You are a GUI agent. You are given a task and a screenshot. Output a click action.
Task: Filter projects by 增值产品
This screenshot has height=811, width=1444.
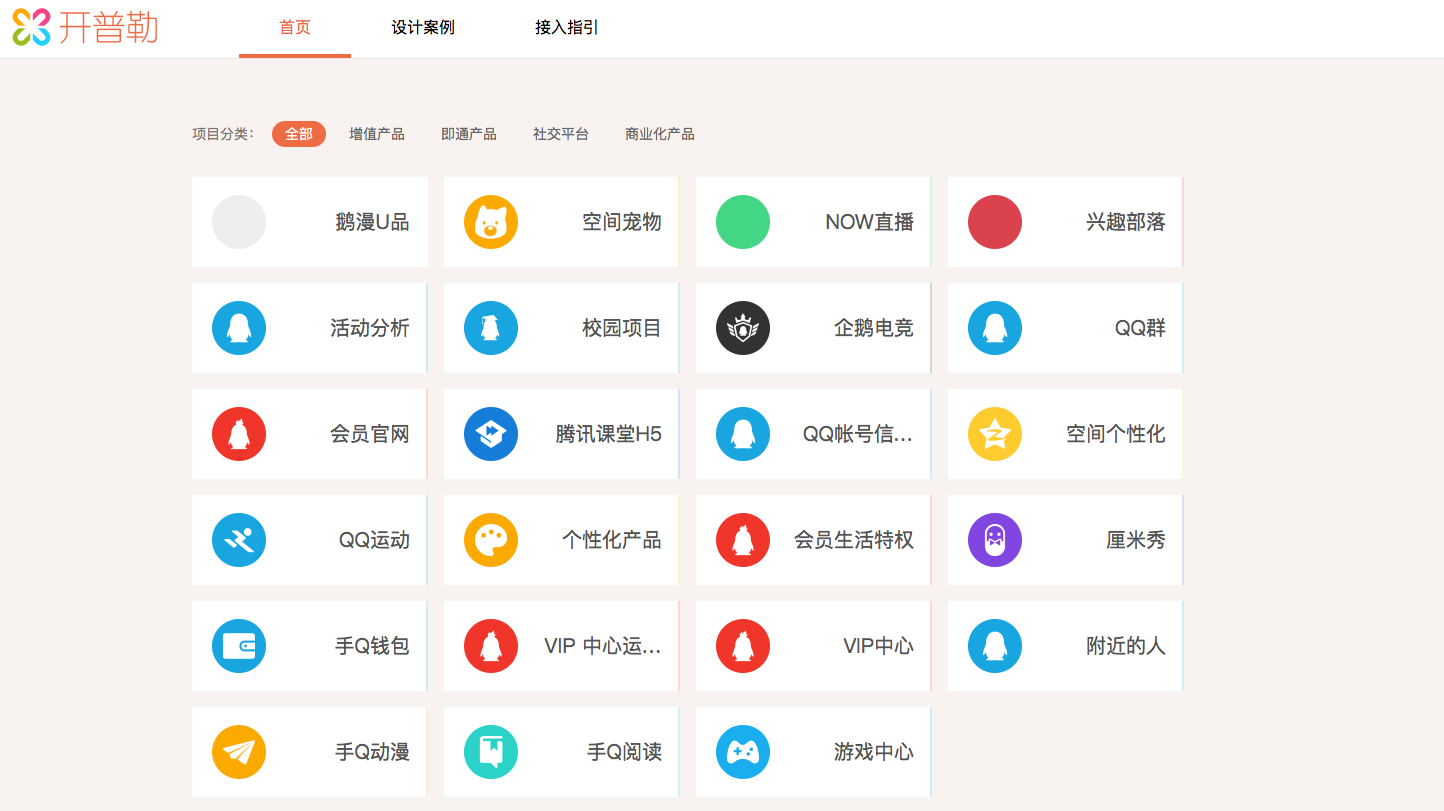pos(377,134)
